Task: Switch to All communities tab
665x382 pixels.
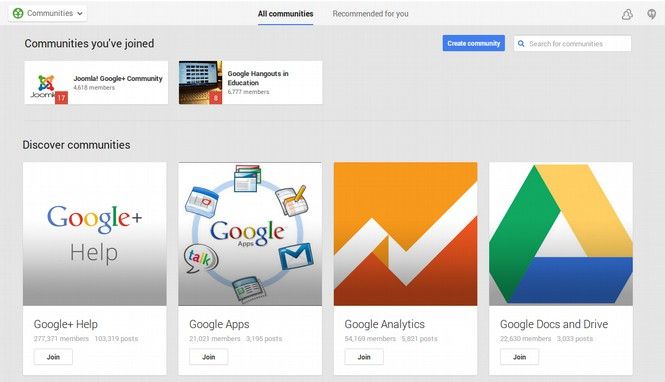Action: (285, 14)
